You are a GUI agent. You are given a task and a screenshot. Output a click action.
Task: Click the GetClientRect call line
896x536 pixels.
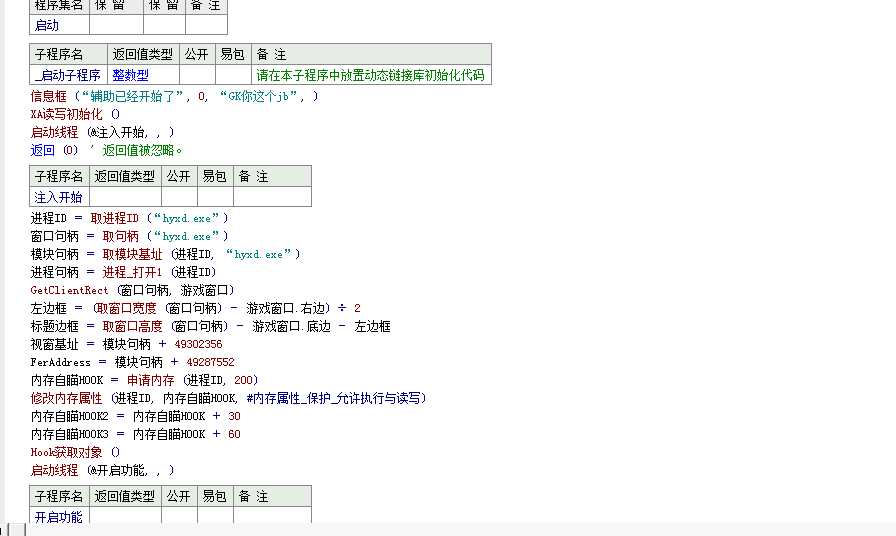(x=132, y=290)
